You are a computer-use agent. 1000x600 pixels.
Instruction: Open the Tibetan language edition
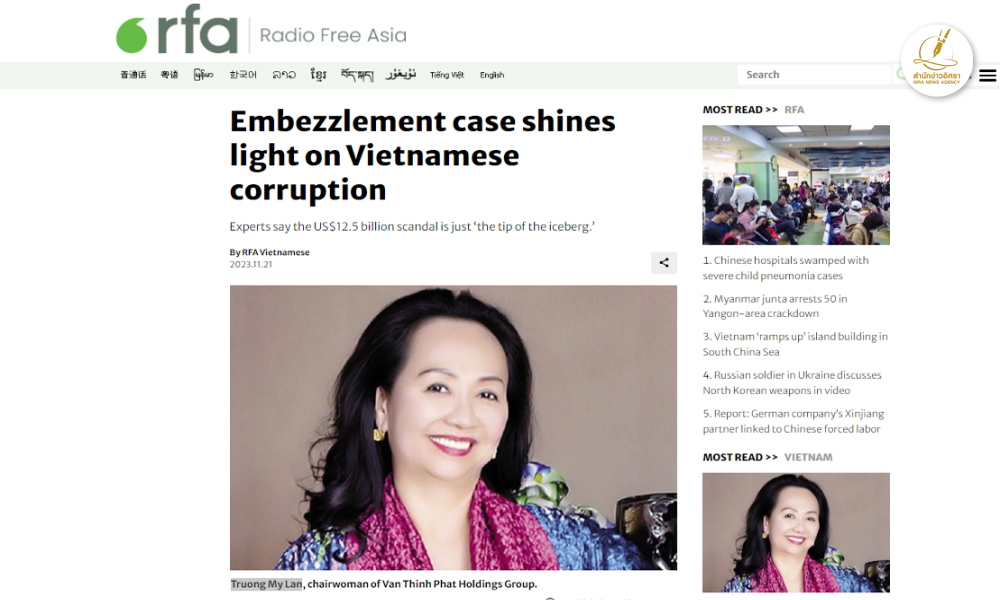pos(357,75)
